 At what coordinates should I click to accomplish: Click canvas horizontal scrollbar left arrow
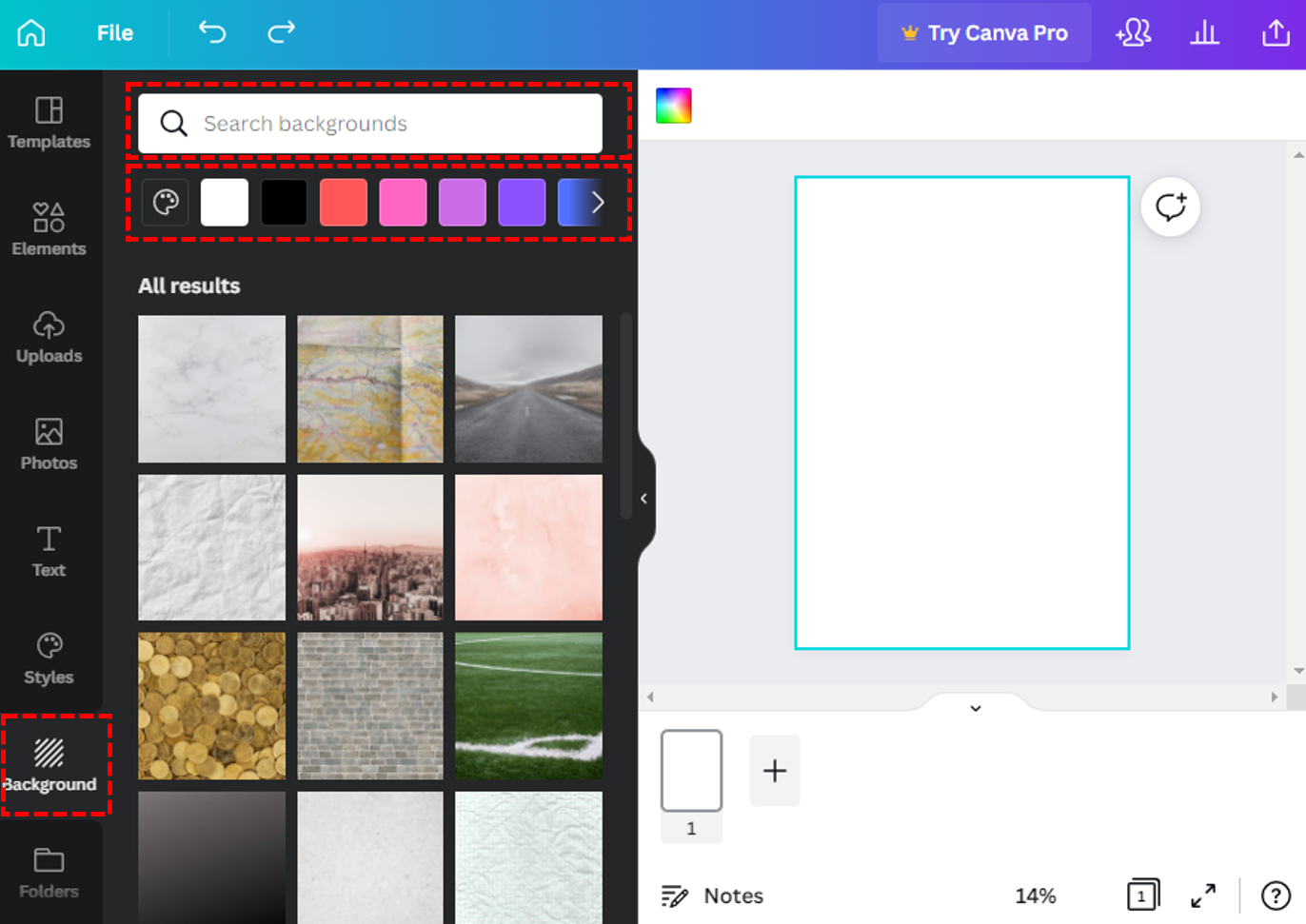pos(650,698)
